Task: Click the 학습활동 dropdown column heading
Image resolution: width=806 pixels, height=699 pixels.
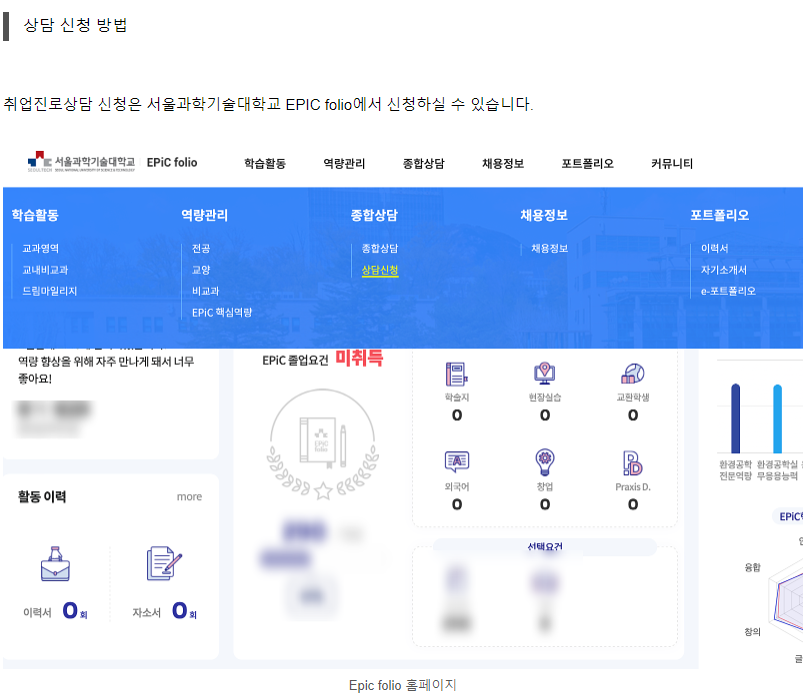Action: click(x=35, y=215)
